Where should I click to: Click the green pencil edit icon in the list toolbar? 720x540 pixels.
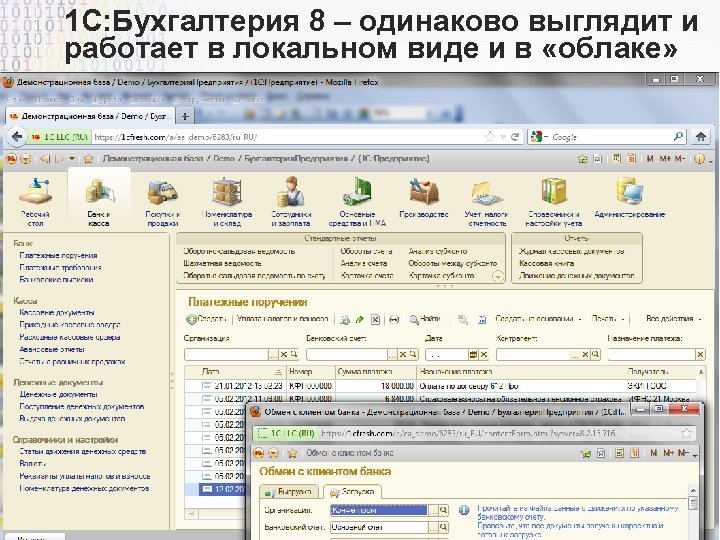click(360, 320)
